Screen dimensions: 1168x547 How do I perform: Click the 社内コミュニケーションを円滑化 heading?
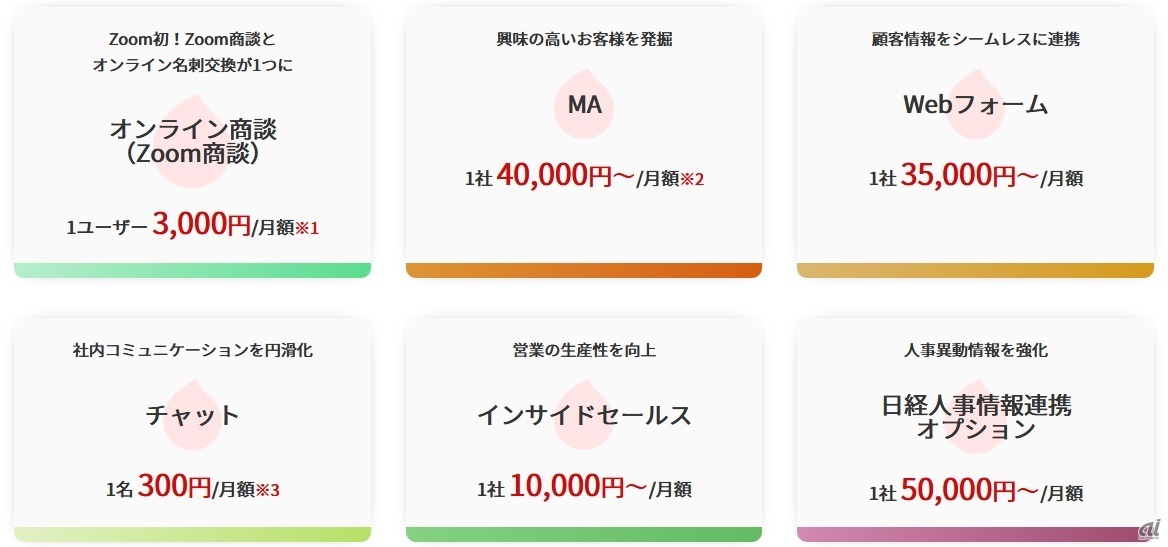(192, 351)
